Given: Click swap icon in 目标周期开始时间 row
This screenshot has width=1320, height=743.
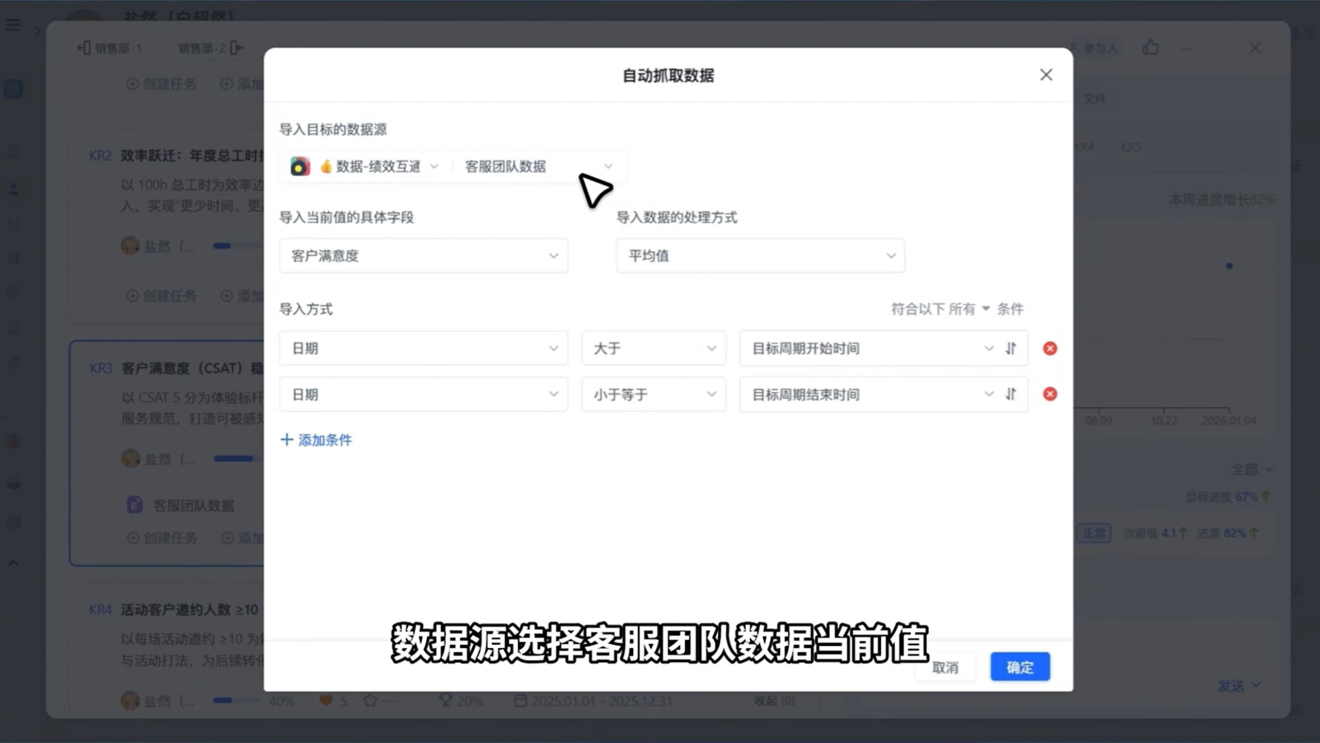Looking at the screenshot, I should (x=1011, y=348).
